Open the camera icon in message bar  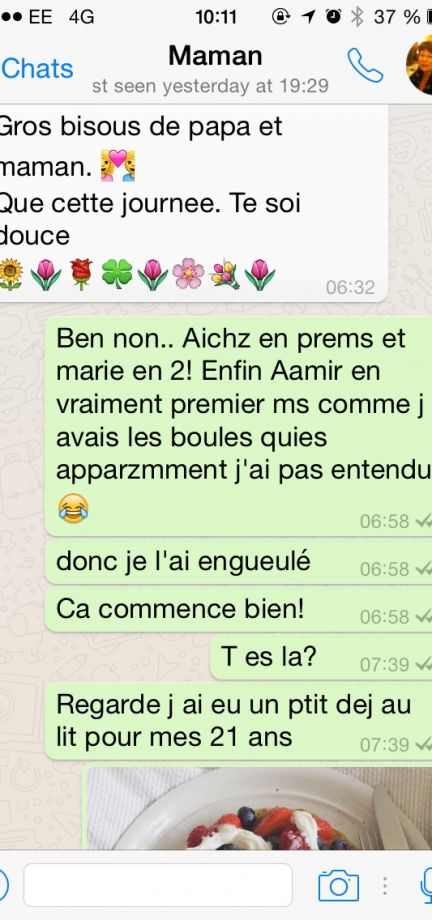[338, 885]
